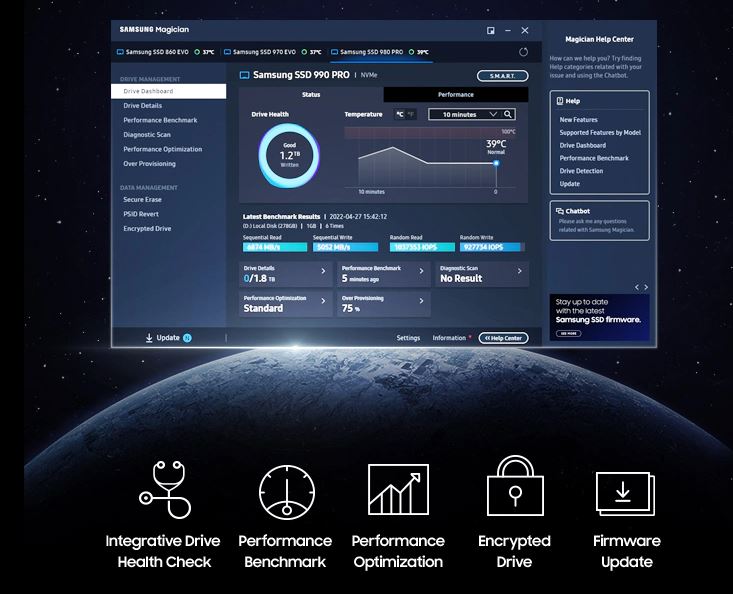Viewport: 733px width, 594px height.
Task: Open Information in the bottom bar
Action: (449, 338)
